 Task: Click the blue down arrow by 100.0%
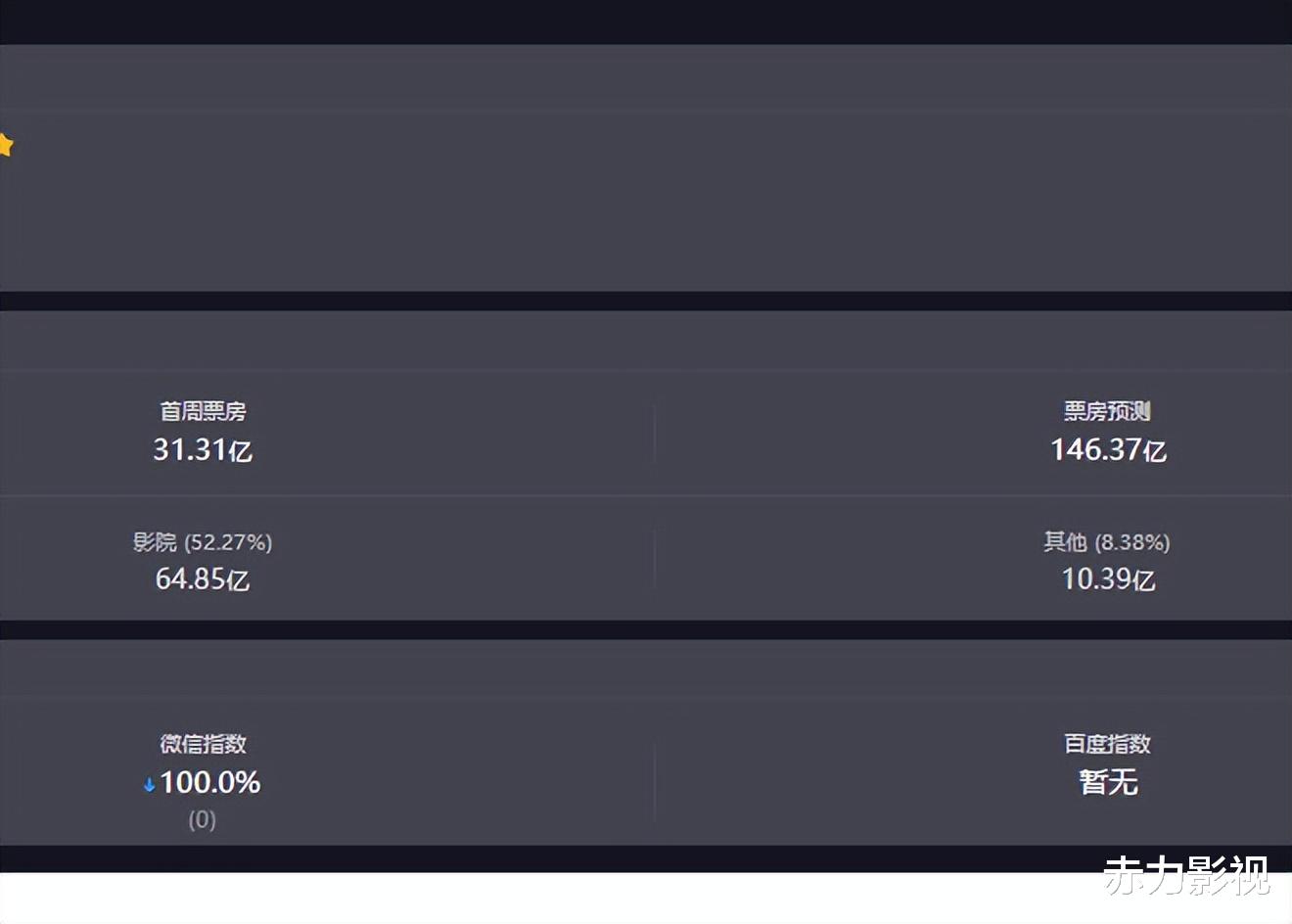click(149, 784)
